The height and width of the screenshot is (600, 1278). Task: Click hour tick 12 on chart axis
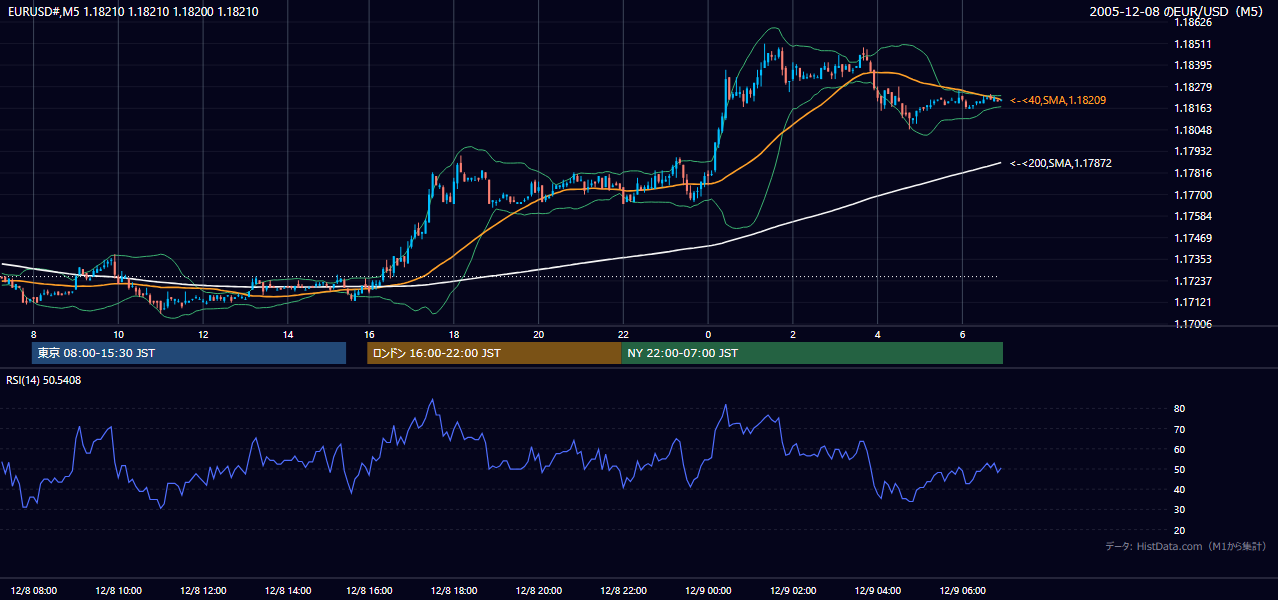point(203,334)
